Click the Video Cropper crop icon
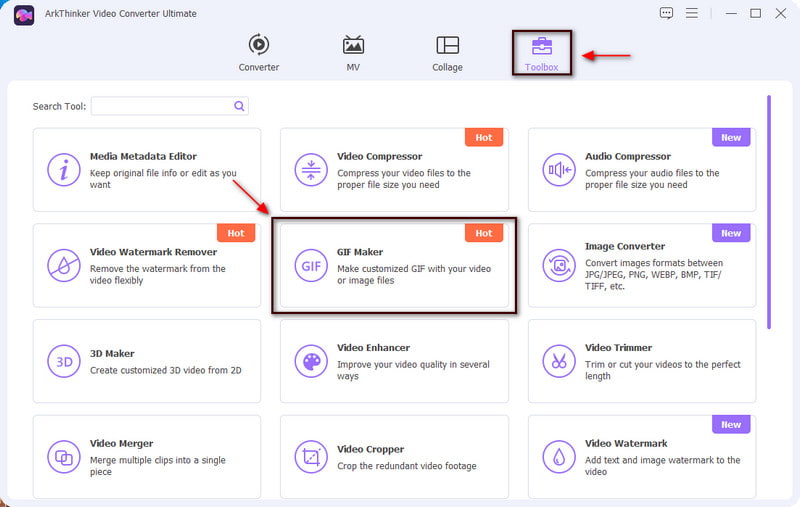 (x=311, y=458)
